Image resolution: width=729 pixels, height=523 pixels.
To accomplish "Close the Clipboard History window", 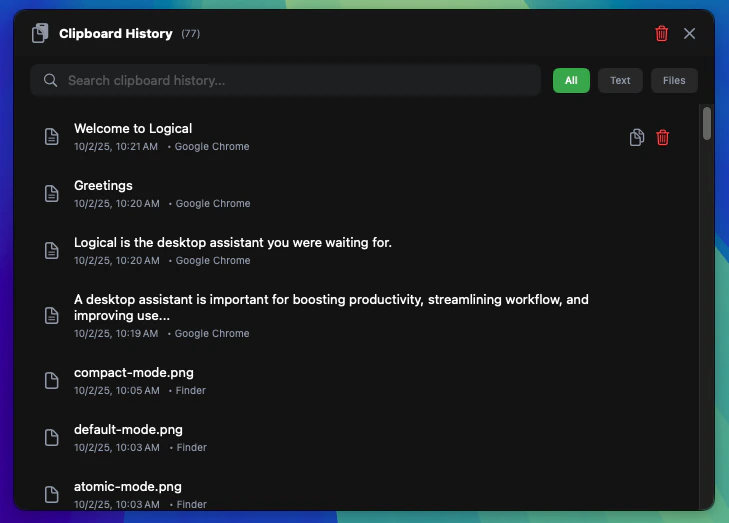I will (689, 33).
